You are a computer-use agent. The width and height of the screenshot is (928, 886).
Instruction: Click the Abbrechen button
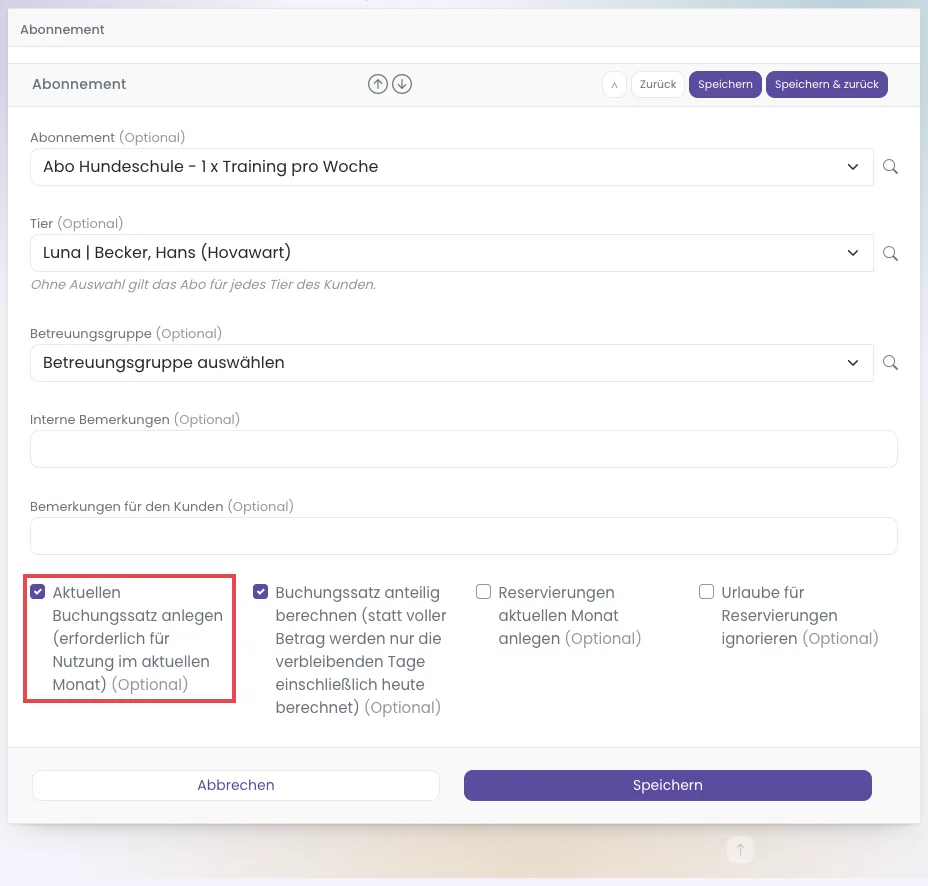pos(236,785)
